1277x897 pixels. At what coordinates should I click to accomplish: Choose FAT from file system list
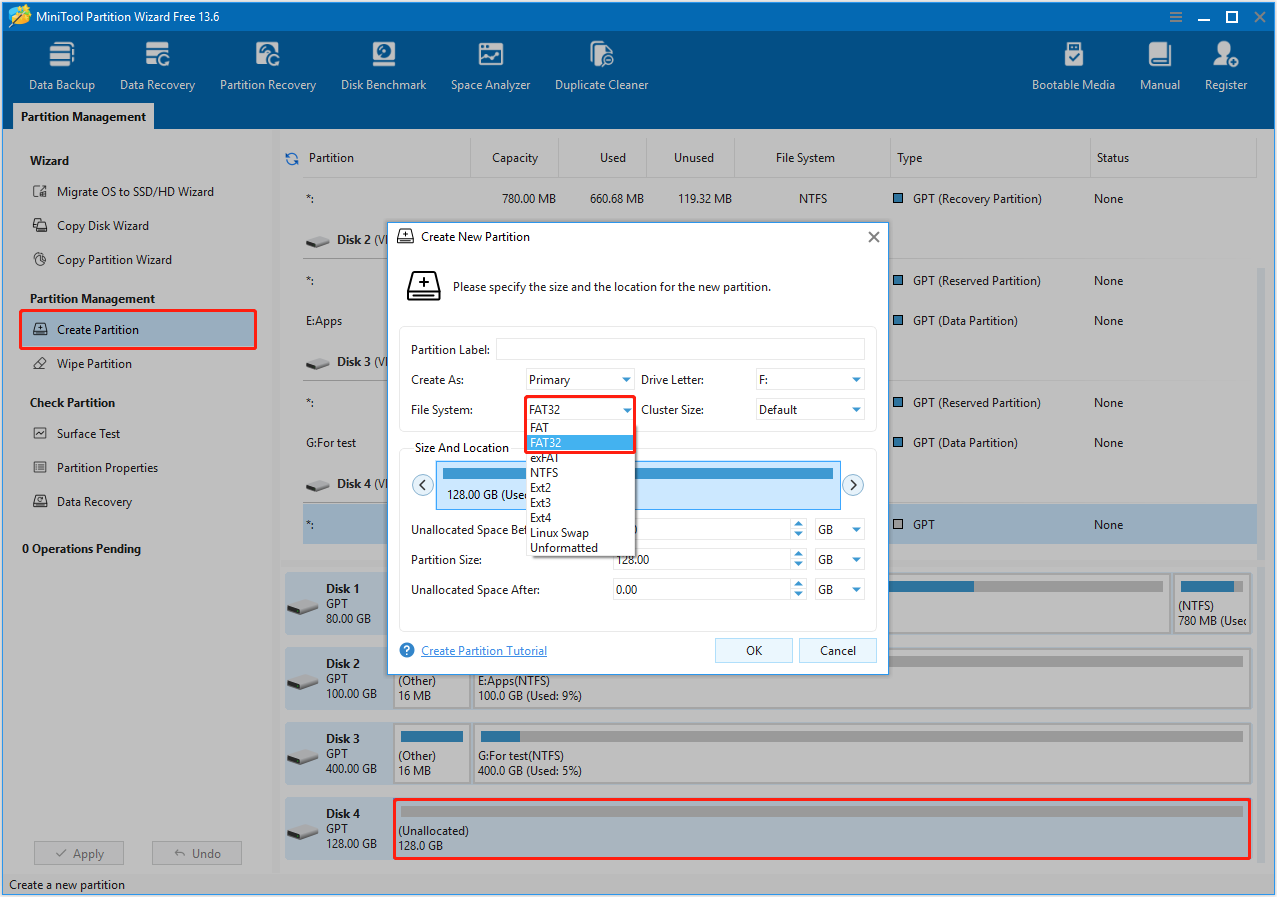[580, 428]
